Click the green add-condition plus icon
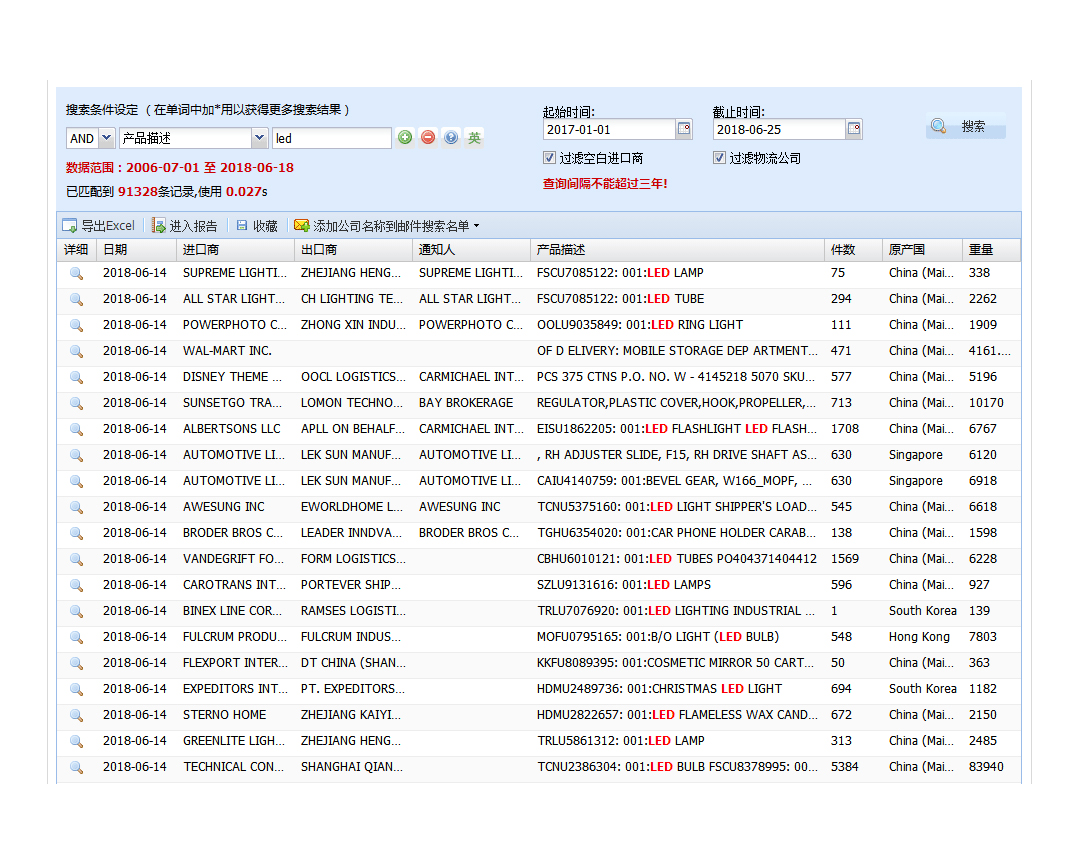Viewport: 1086px width, 860px height. pyautogui.click(x=405, y=137)
